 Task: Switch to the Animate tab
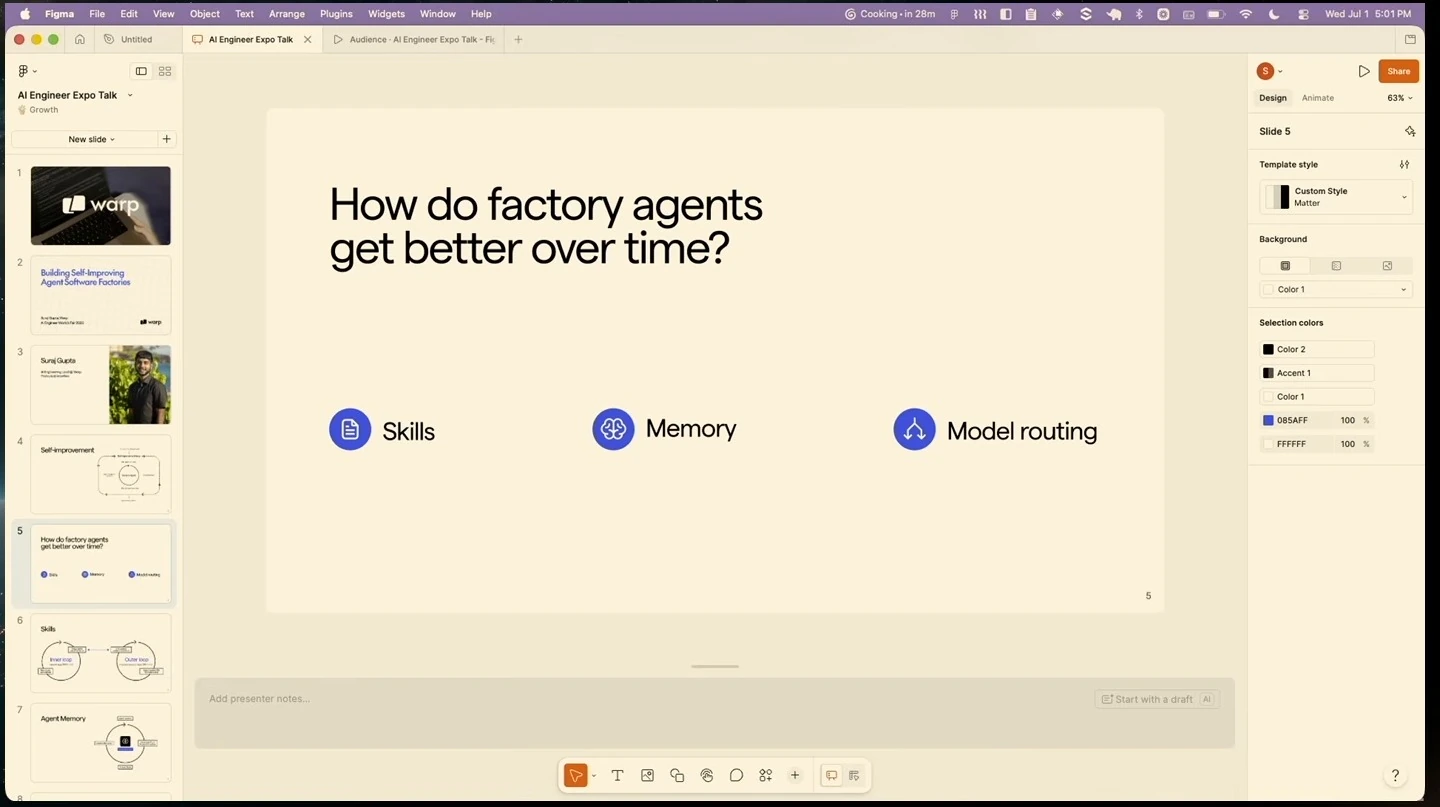[x=1318, y=98]
